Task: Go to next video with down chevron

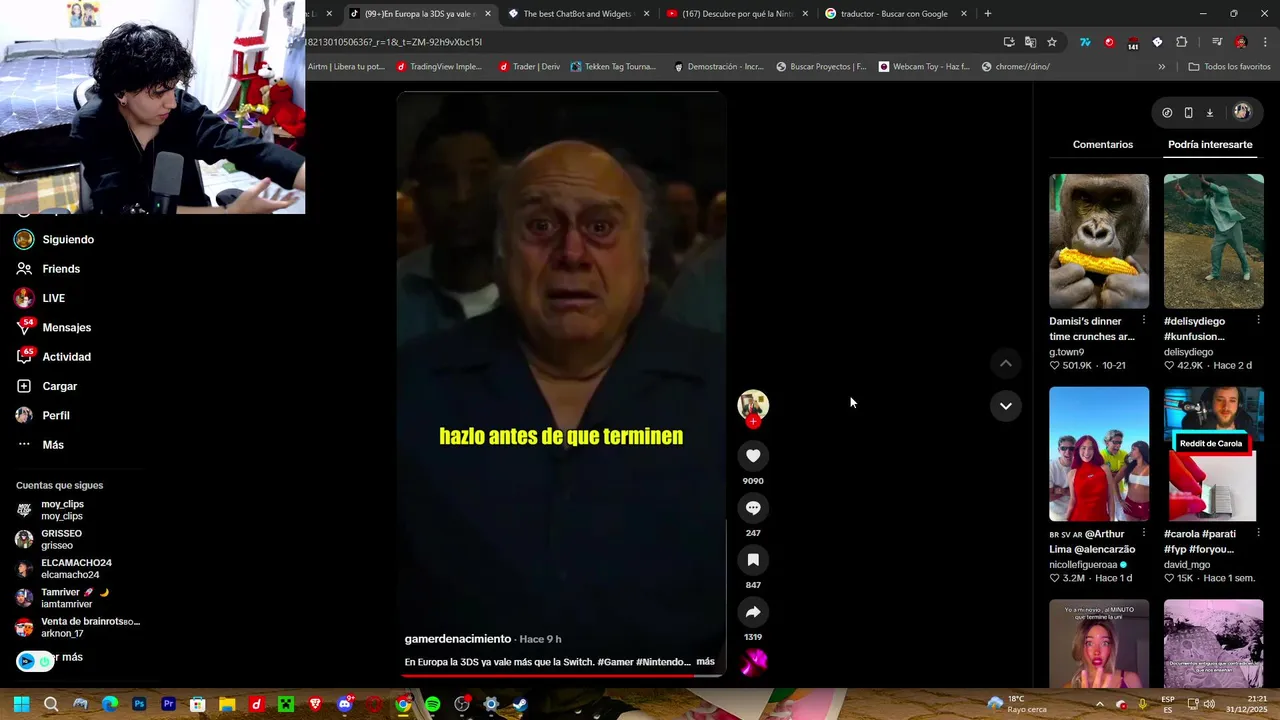Action: pyautogui.click(x=1005, y=406)
